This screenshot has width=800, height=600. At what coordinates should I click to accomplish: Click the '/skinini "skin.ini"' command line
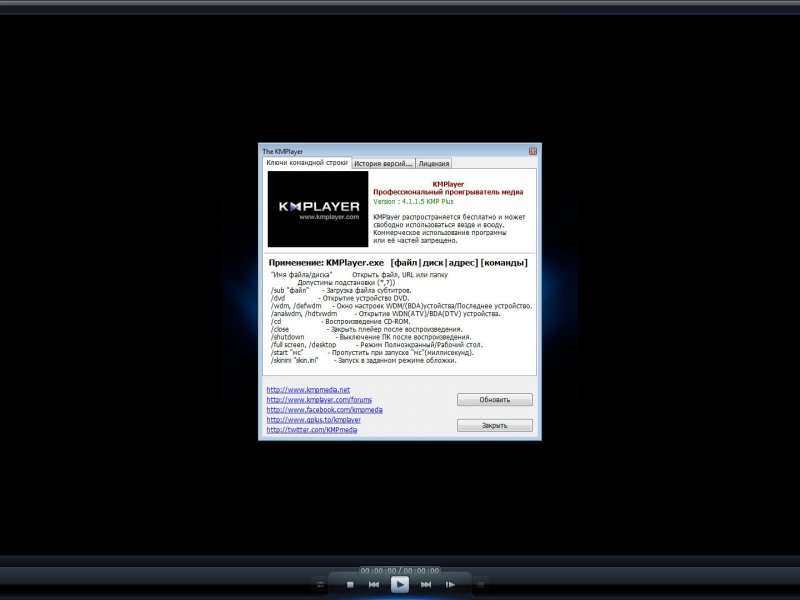pos(364,361)
